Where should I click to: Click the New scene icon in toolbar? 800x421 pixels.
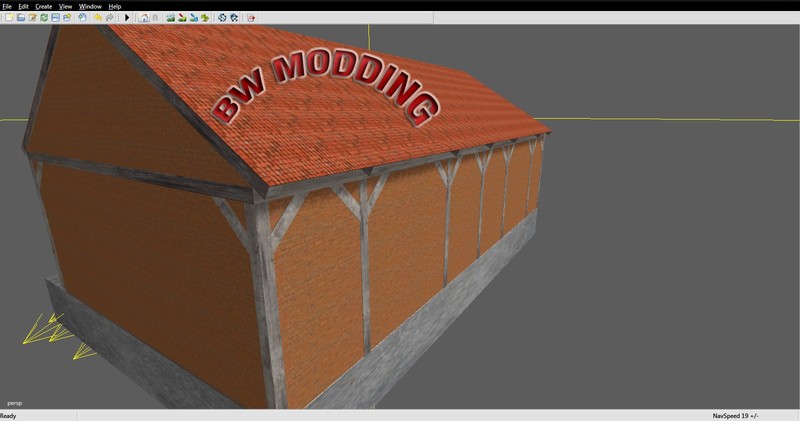pyautogui.click(x=9, y=17)
